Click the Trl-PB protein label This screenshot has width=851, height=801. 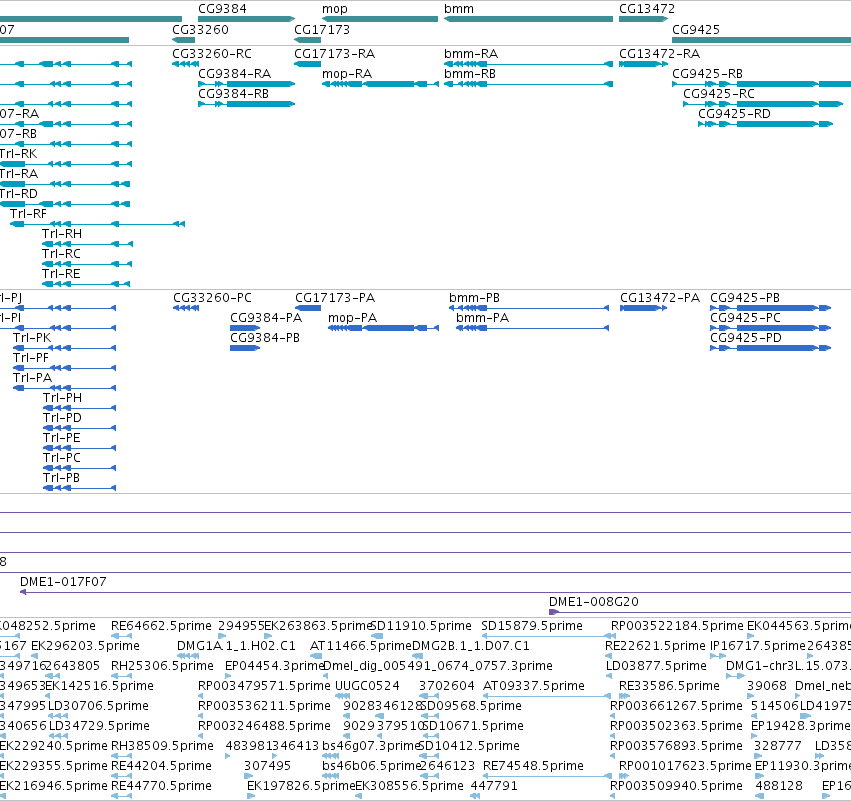click(61, 479)
